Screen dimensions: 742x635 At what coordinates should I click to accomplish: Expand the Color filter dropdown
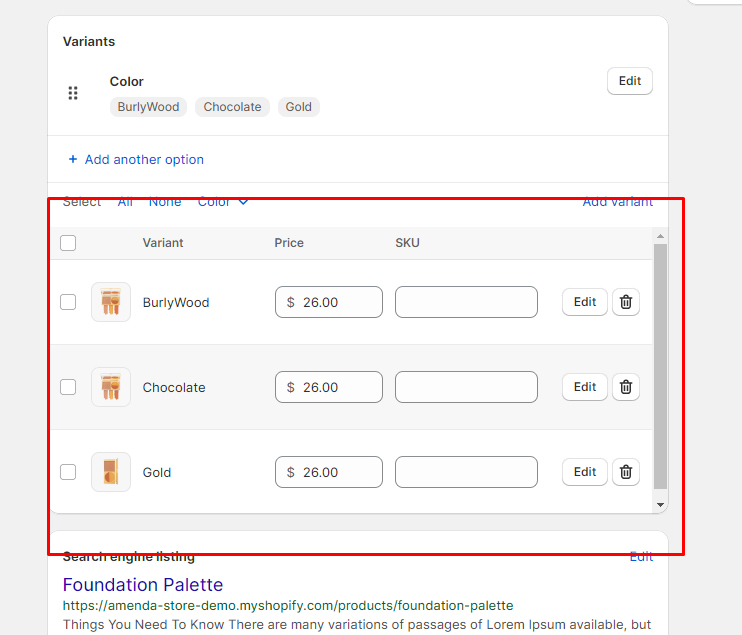pyautogui.click(x=223, y=202)
